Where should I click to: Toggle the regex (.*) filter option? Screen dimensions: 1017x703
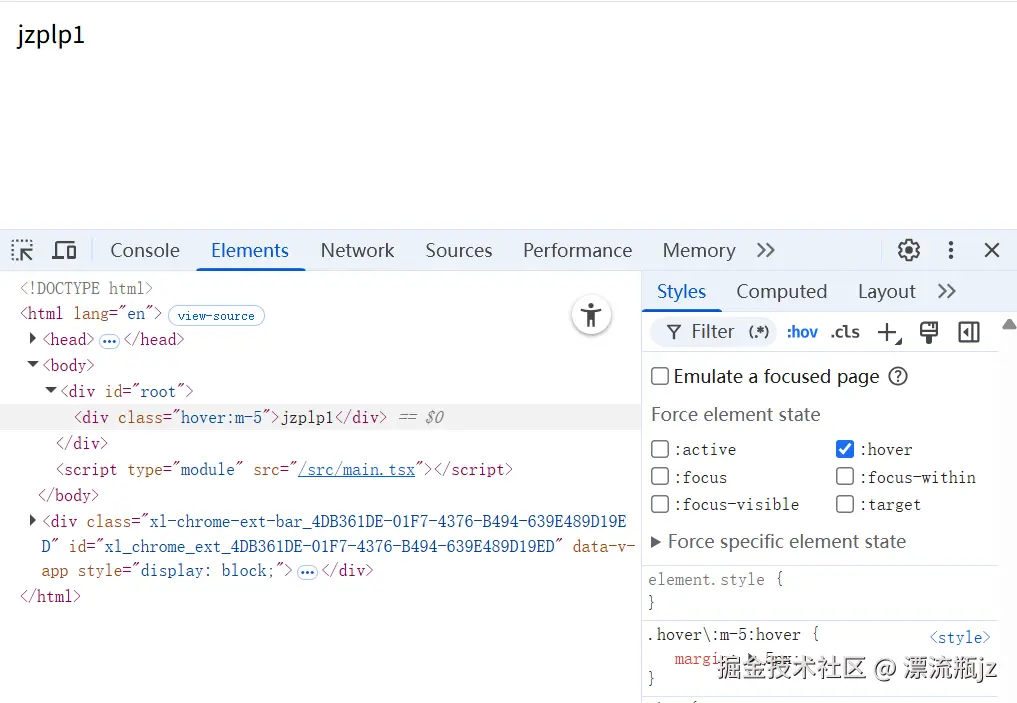[759, 332]
